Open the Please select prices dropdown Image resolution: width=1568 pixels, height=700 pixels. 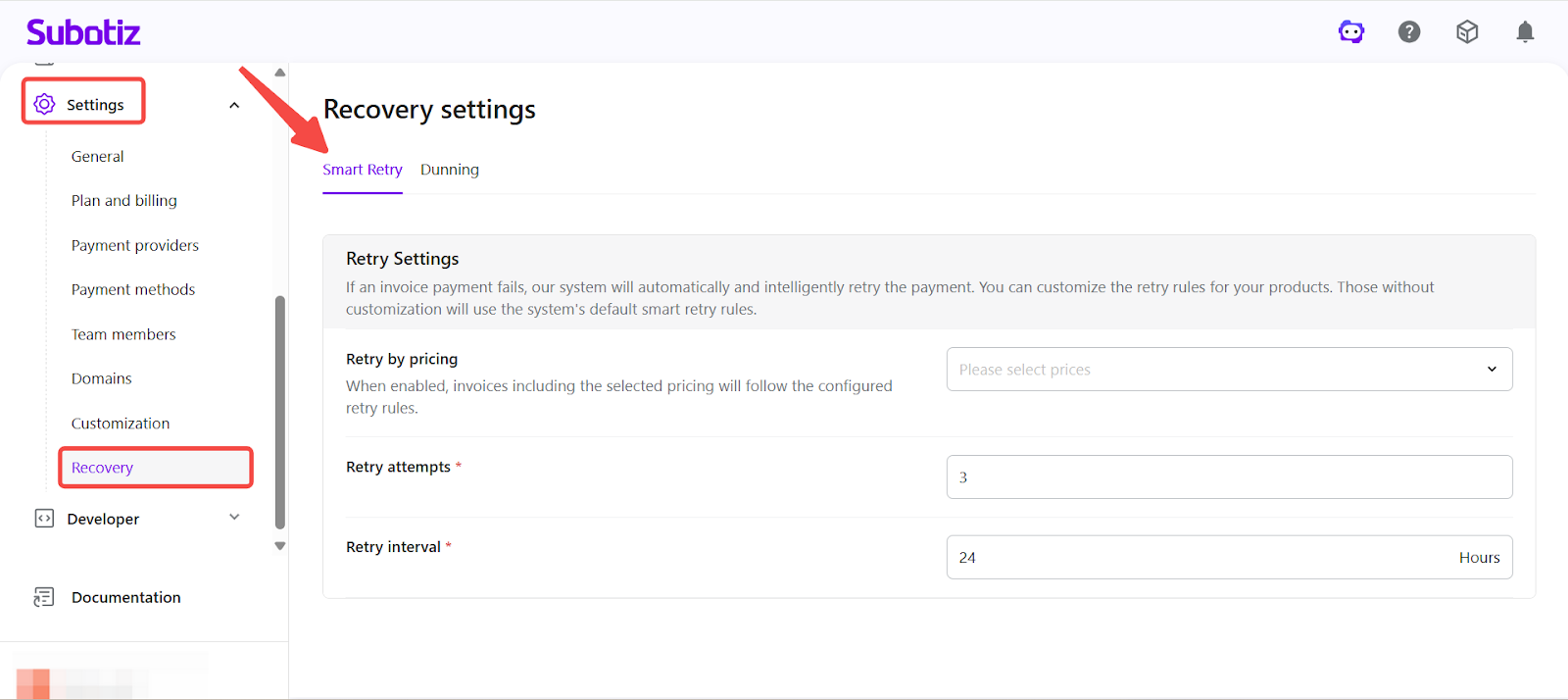pyautogui.click(x=1229, y=370)
